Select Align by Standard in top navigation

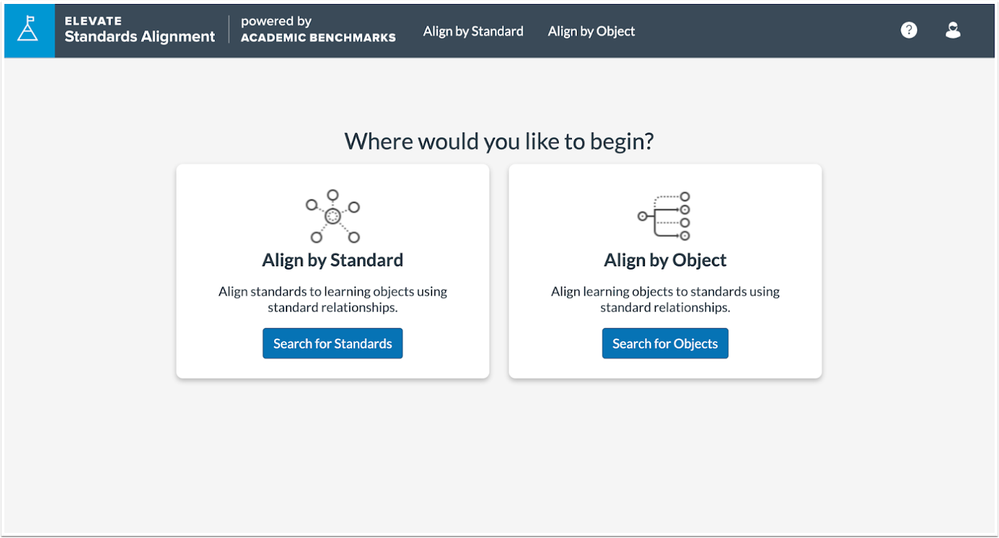473,31
